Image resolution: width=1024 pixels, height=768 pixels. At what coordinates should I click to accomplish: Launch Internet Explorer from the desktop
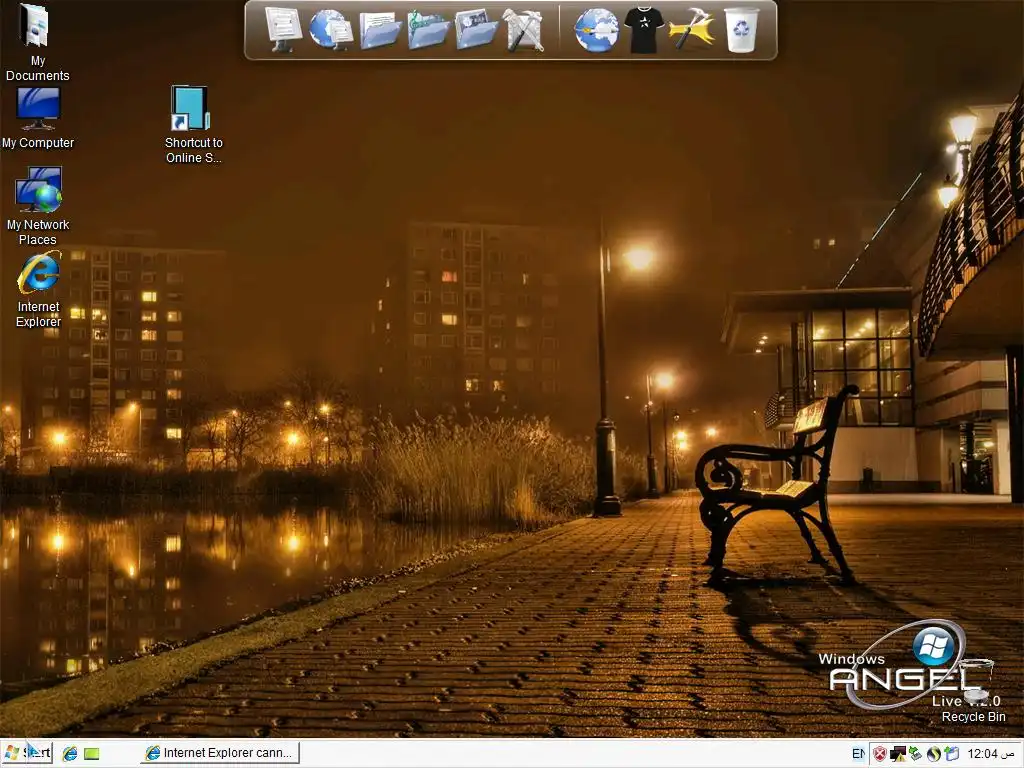click(39, 290)
